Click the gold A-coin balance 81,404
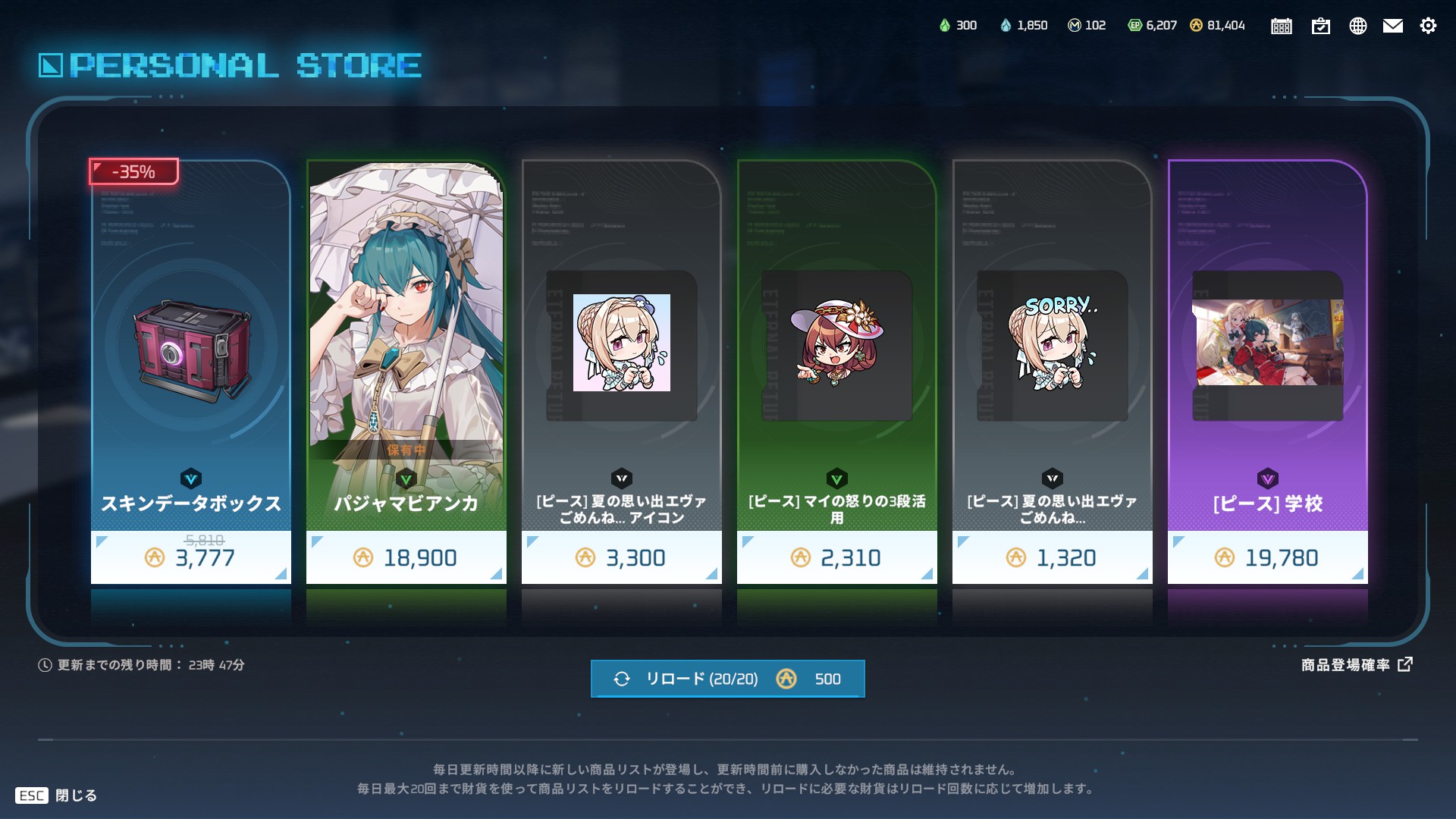 [1217, 25]
